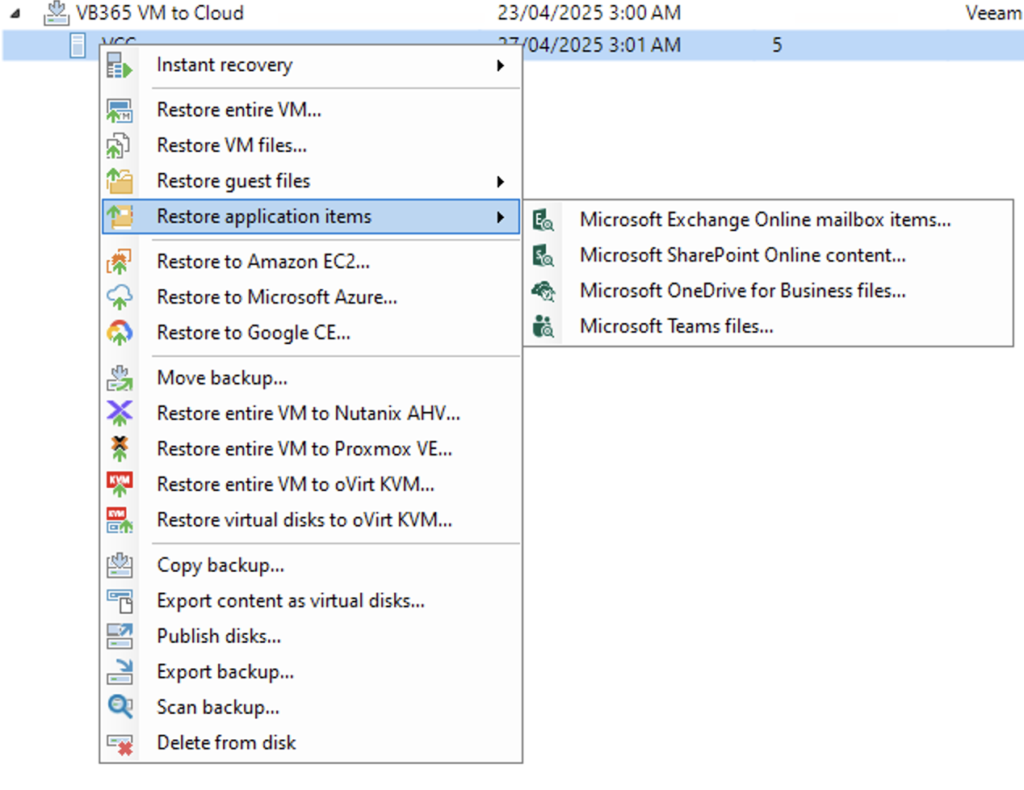Select the VB365 VM to Cloud job row

[x=160, y=14]
